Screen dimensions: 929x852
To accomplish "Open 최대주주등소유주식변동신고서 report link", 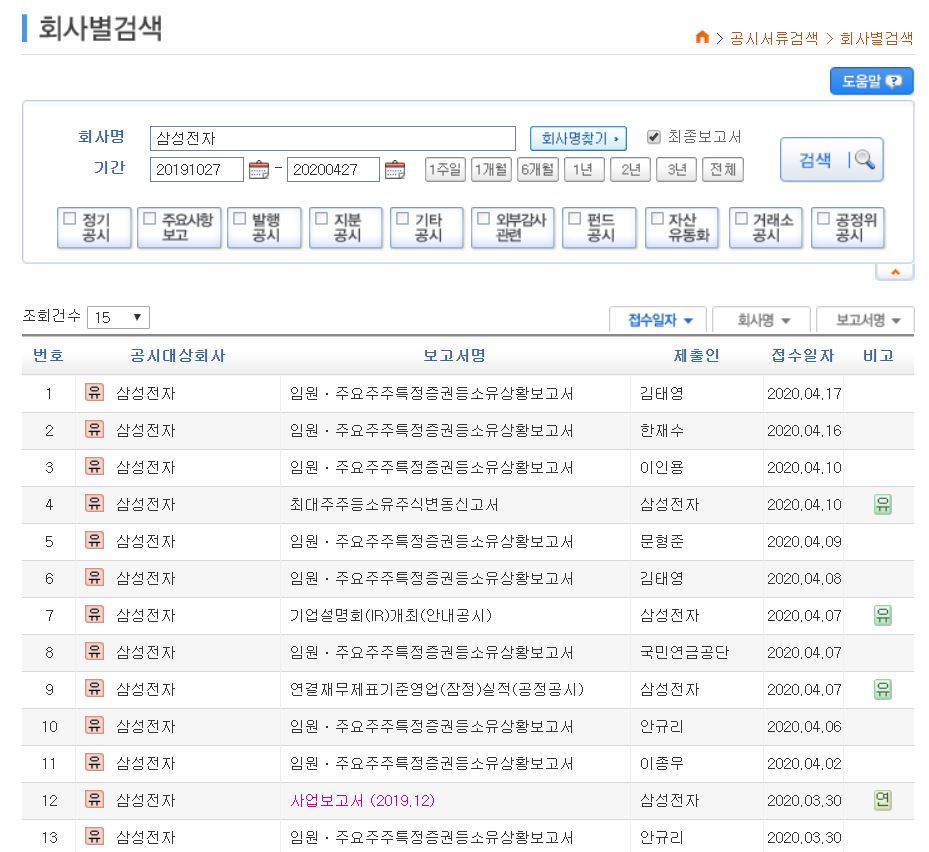I will 394,504.
